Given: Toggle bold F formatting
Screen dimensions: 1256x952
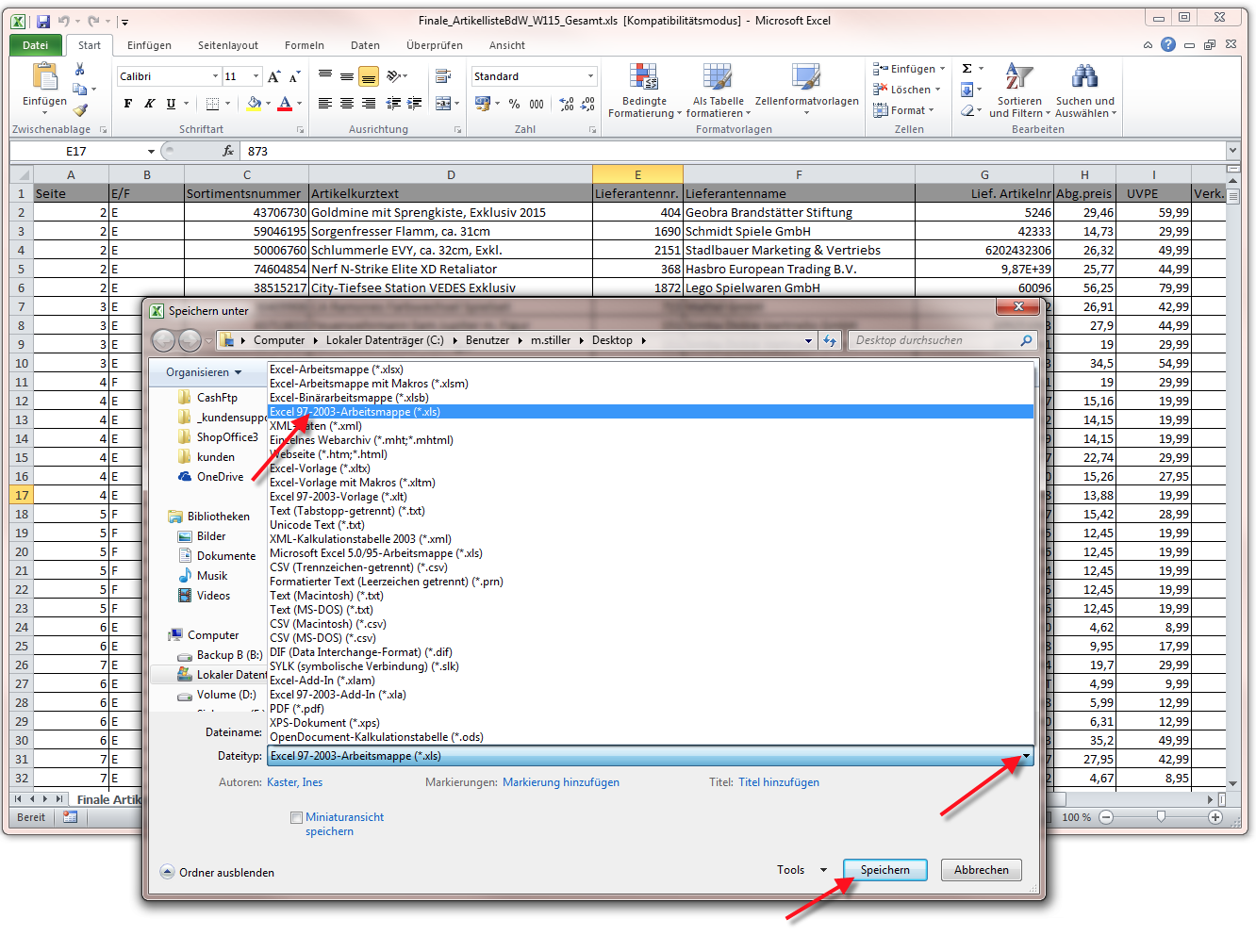Looking at the screenshot, I should (128, 104).
